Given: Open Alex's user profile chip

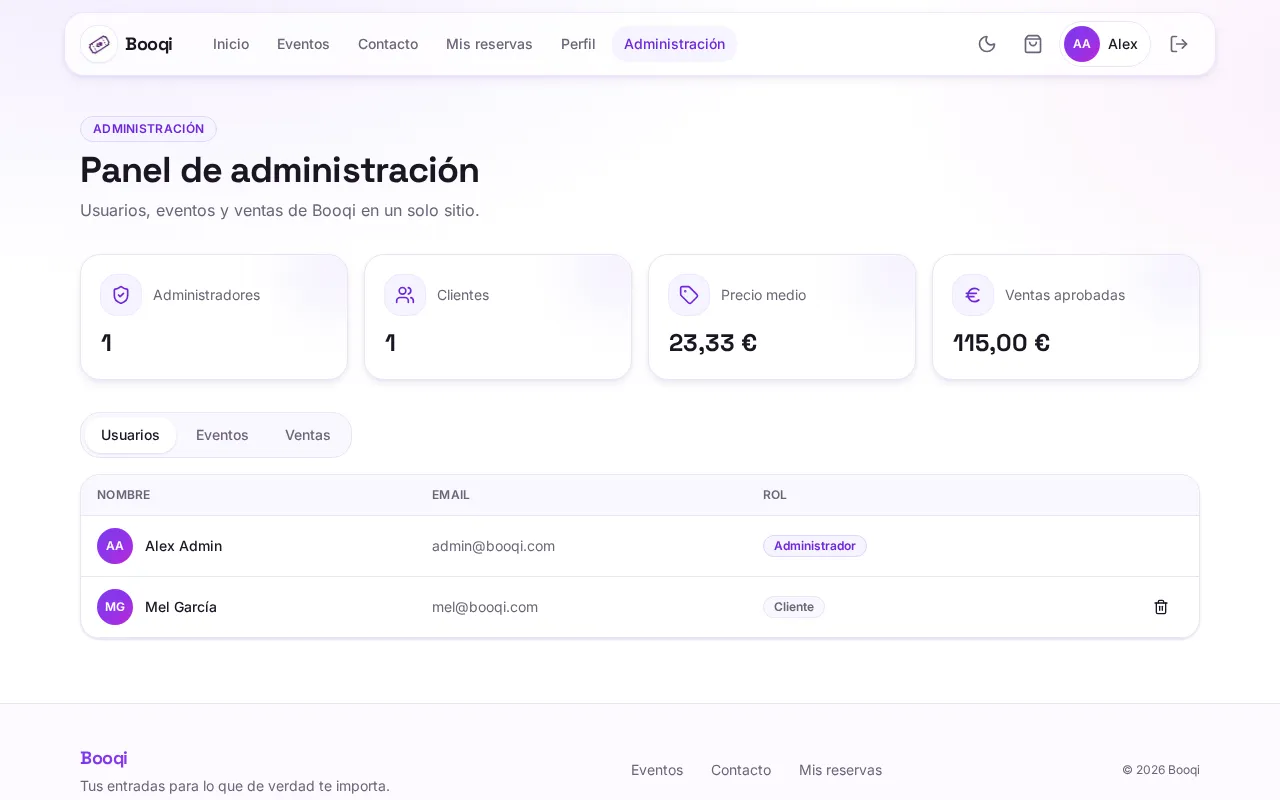Looking at the screenshot, I should point(1105,44).
